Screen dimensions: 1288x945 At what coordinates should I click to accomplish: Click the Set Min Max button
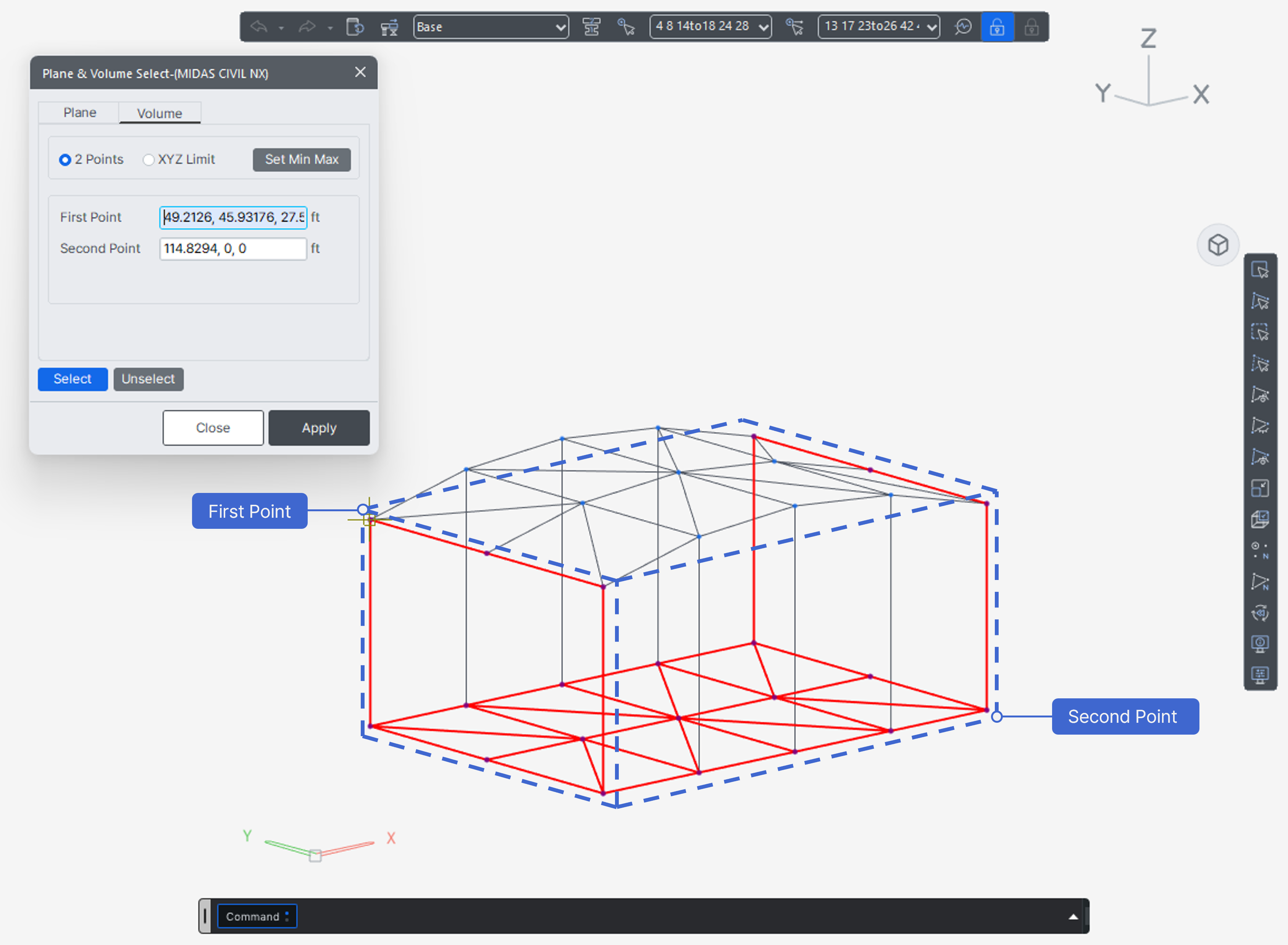tap(302, 160)
